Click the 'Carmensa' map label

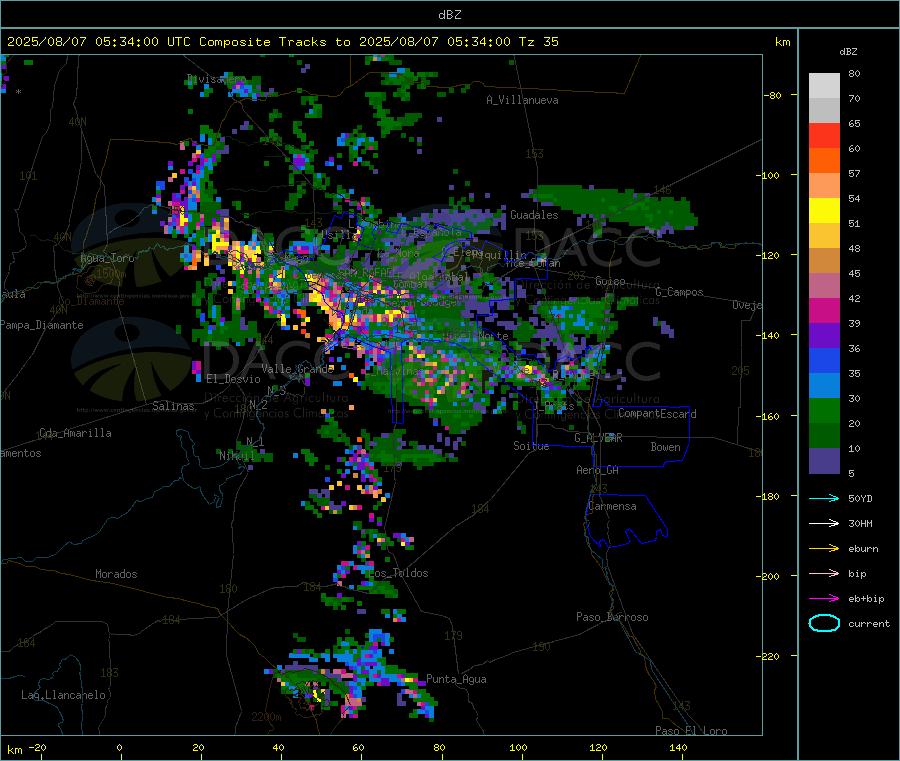pyautogui.click(x=612, y=506)
